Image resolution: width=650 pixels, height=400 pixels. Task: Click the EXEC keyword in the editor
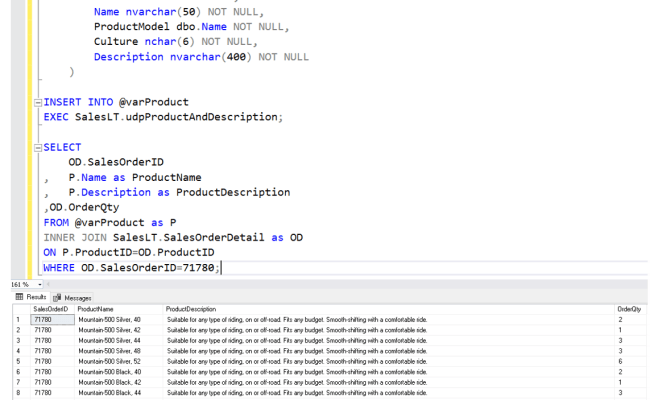pyautogui.click(x=56, y=117)
